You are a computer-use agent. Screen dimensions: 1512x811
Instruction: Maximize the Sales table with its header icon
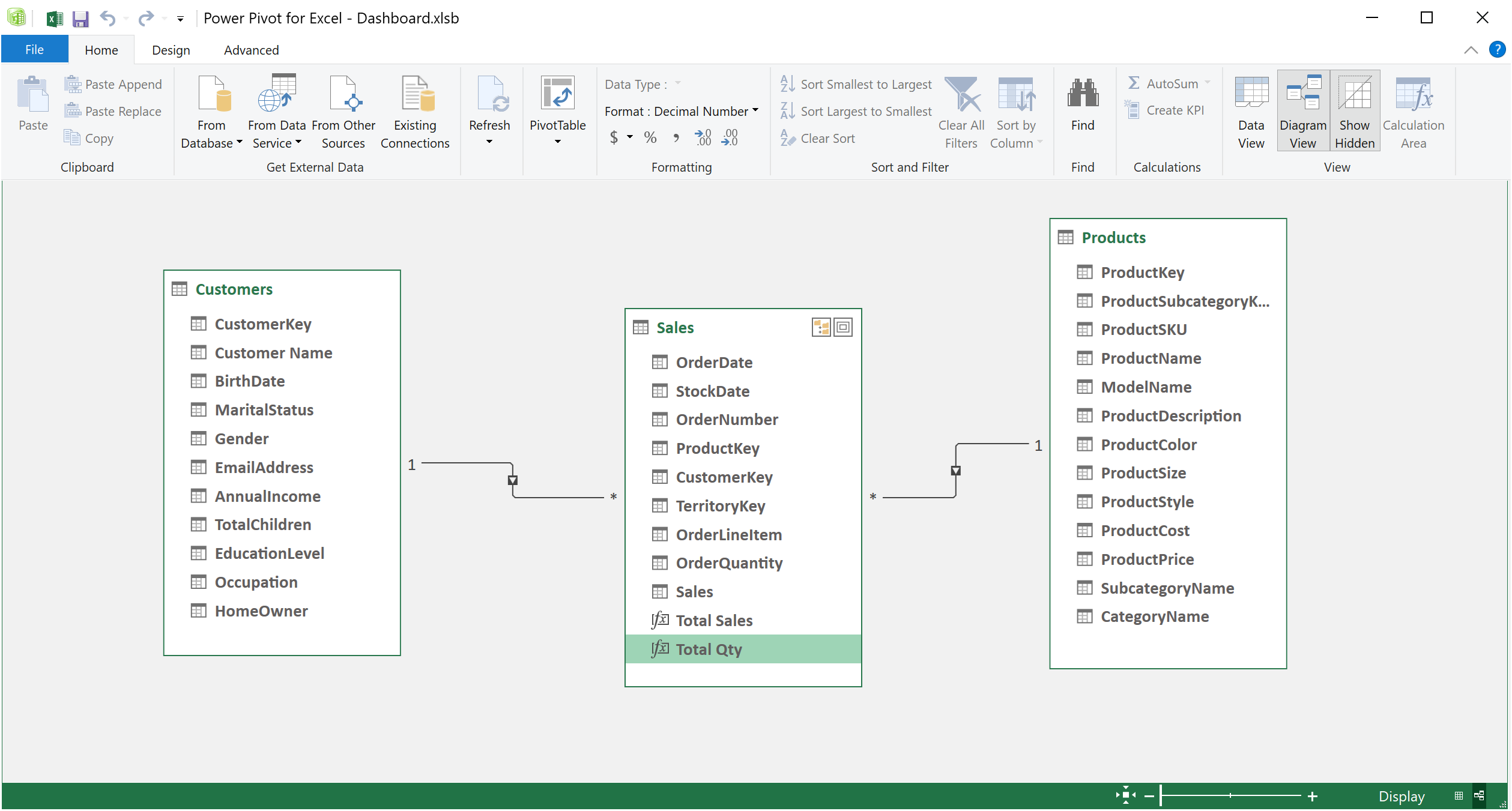pyautogui.click(x=843, y=328)
